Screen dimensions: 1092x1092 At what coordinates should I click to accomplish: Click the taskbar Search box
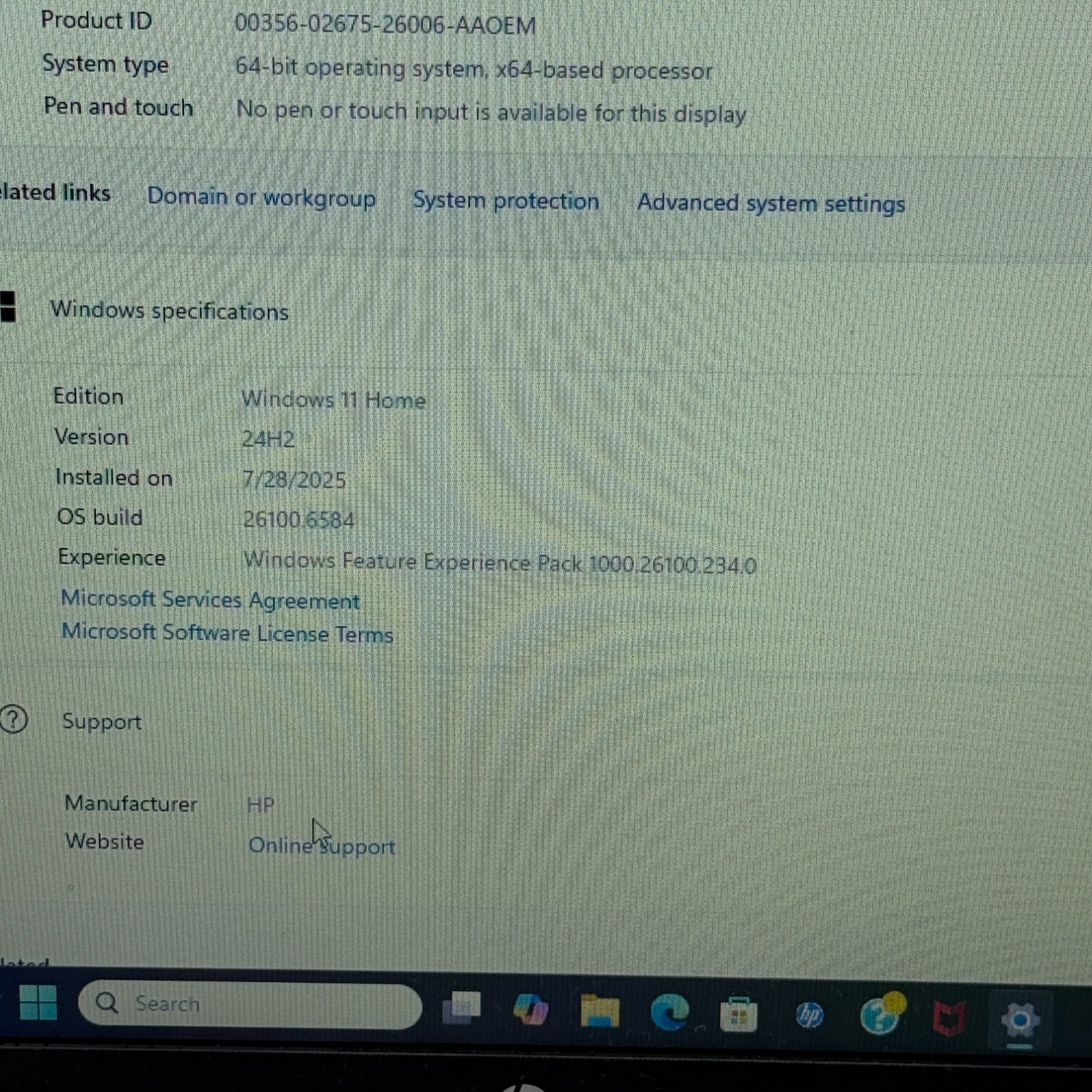(x=250, y=1004)
